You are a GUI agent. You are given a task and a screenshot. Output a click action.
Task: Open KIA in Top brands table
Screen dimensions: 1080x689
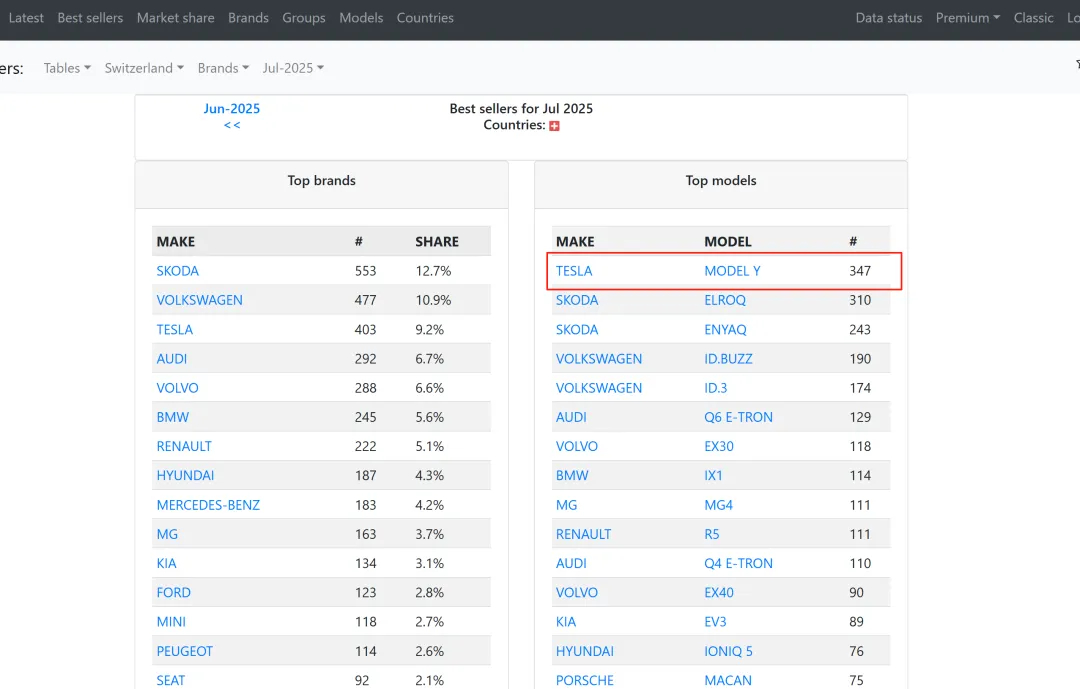(x=167, y=564)
